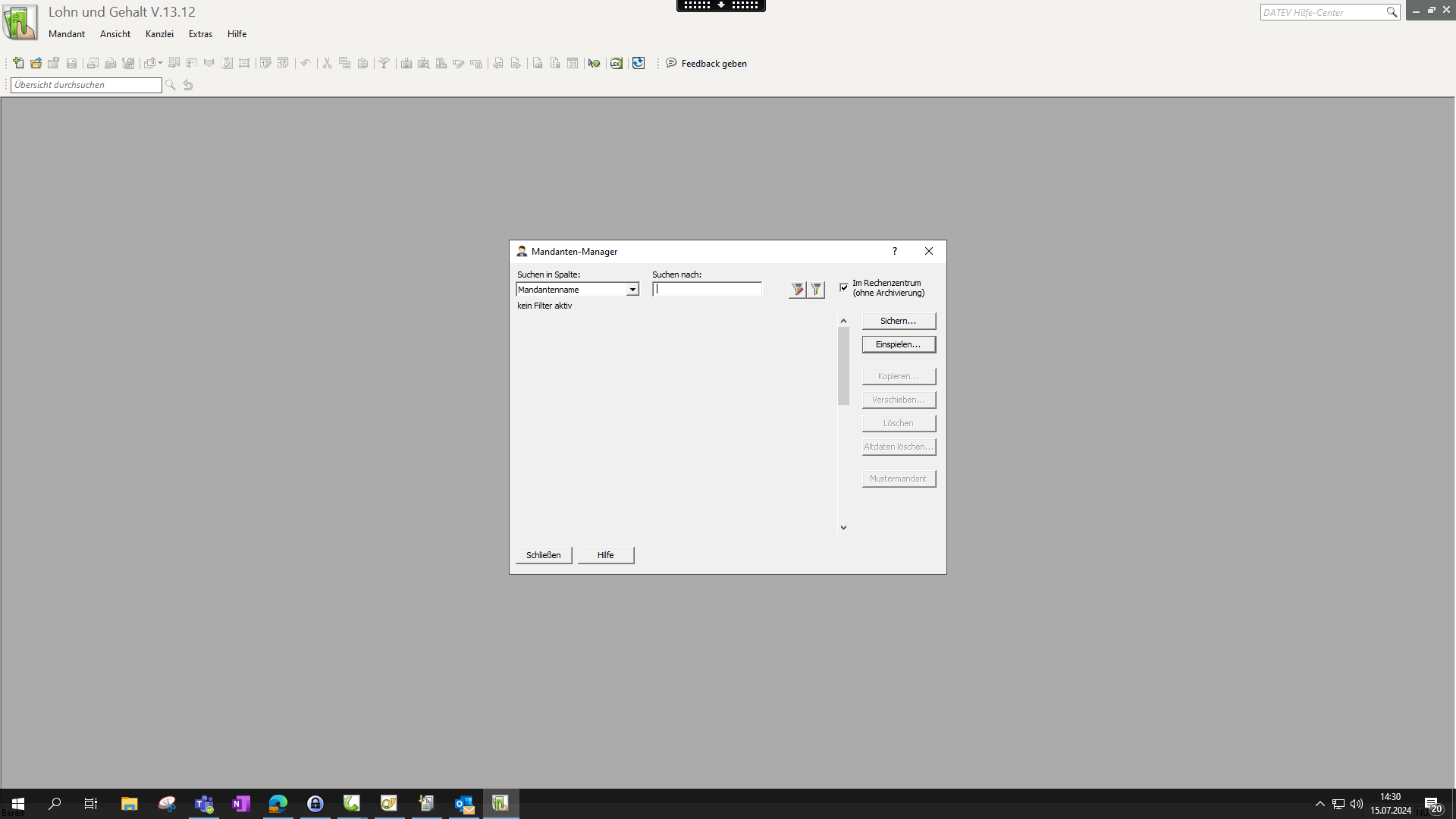The image size is (1456, 819).
Task: Click the new Mandant toolbar icon
Action: (x=18, y=63)
